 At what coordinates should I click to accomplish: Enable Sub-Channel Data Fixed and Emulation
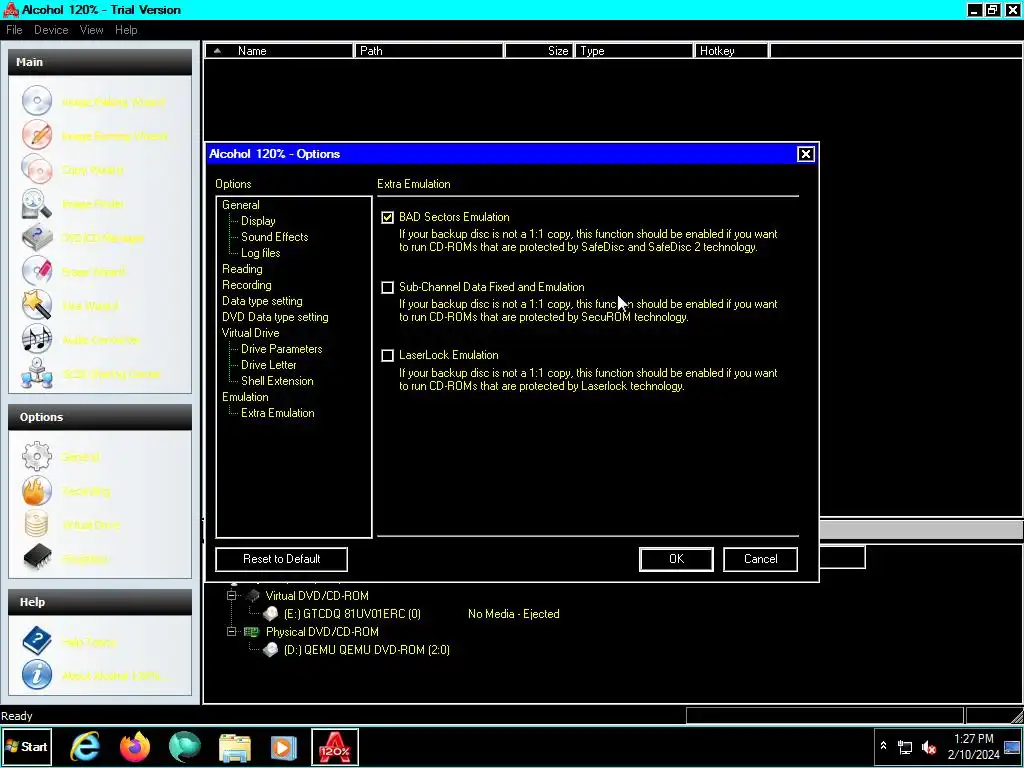click(387, 287)
